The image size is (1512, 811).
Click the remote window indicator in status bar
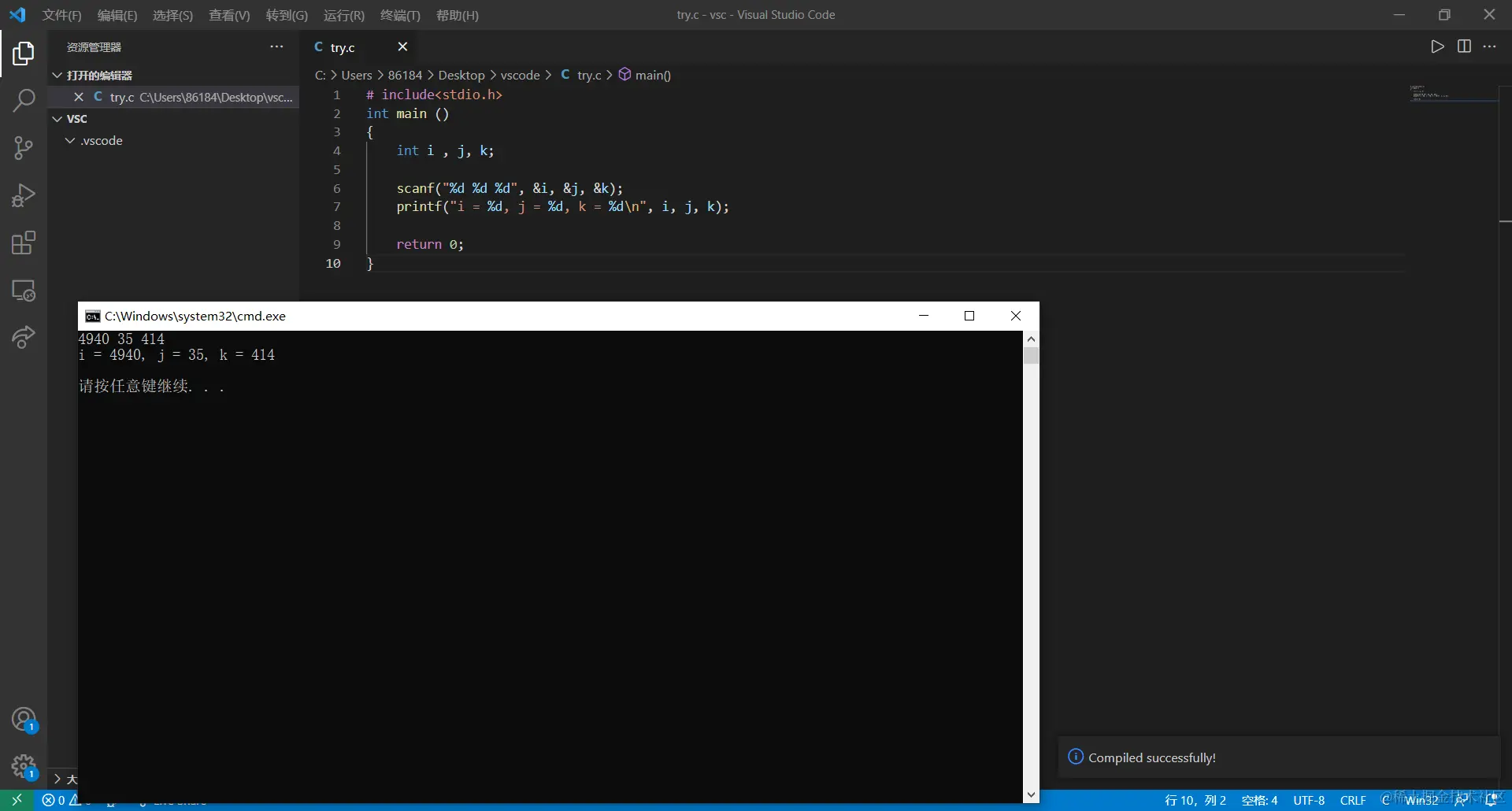pyautogui.click(x=17, y=800)
